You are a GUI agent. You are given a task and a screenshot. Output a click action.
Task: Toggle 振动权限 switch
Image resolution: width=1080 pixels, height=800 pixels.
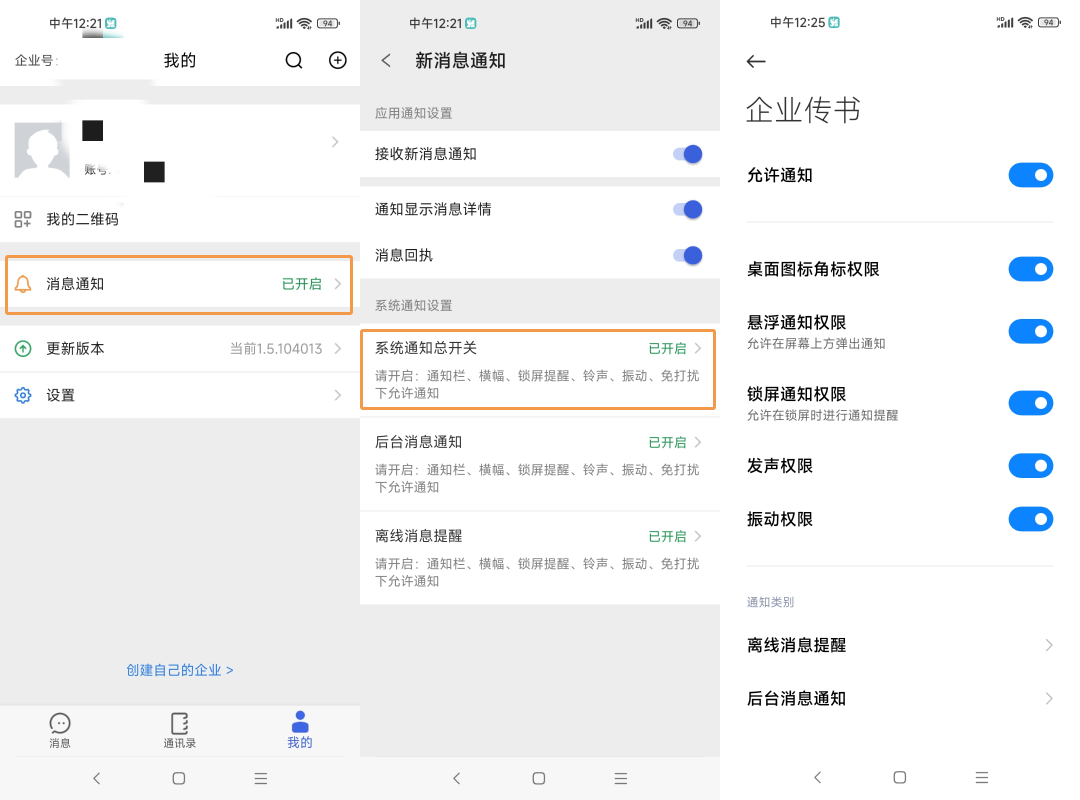(x=1030, y=519)
